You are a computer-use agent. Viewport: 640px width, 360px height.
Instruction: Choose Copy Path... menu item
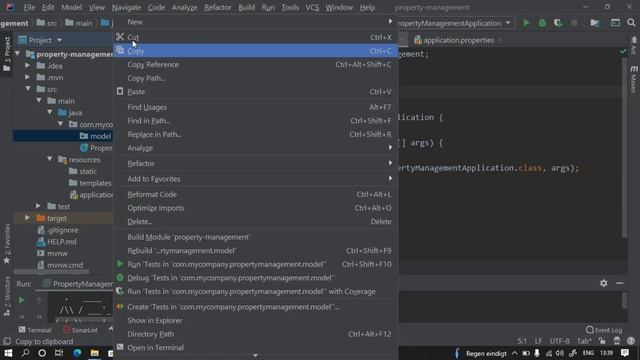click(x=255, y=78)
